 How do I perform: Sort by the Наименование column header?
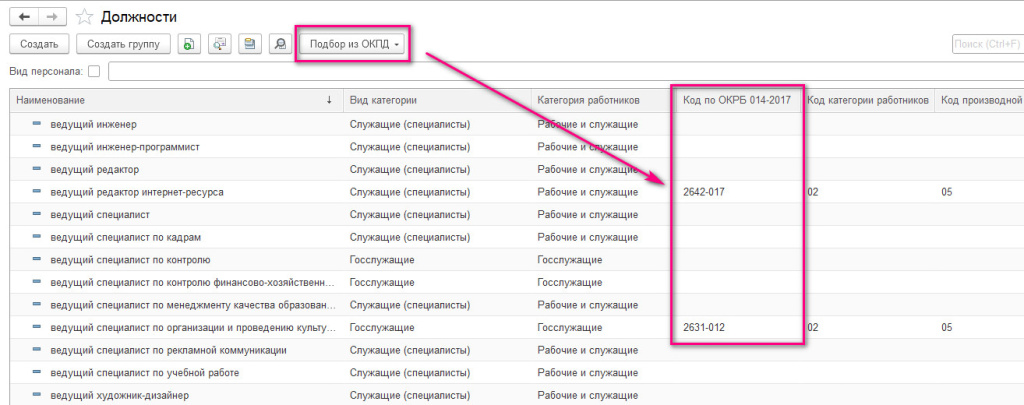point(170,100)
